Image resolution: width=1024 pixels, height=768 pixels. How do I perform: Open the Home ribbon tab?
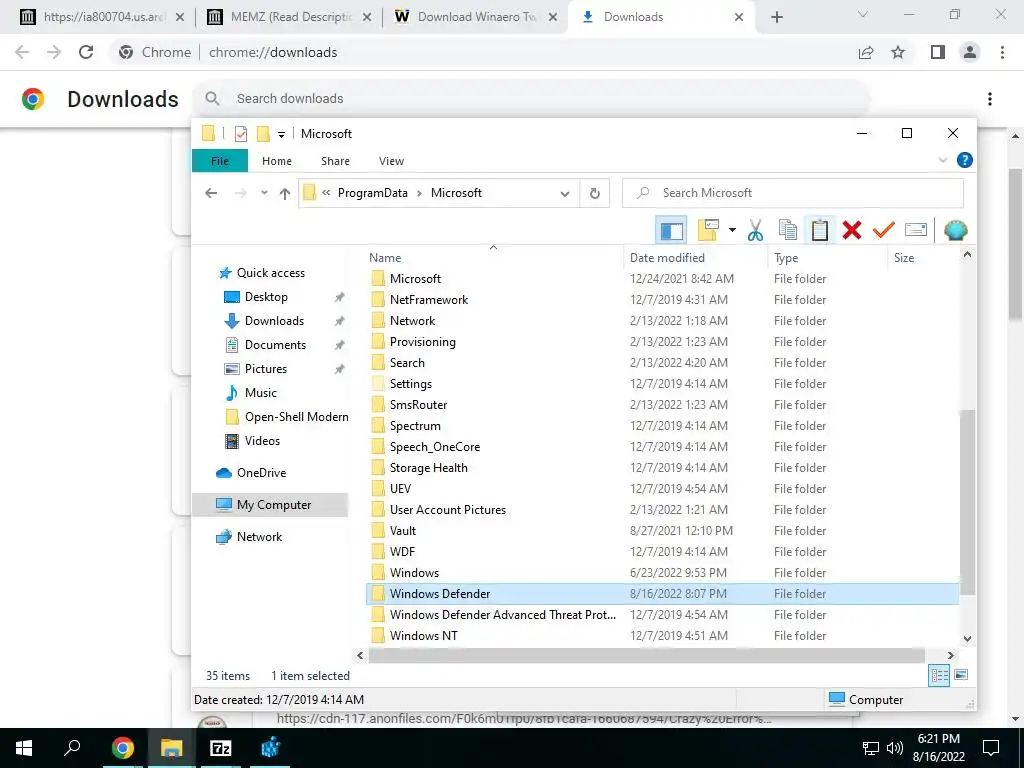point(277,161)
